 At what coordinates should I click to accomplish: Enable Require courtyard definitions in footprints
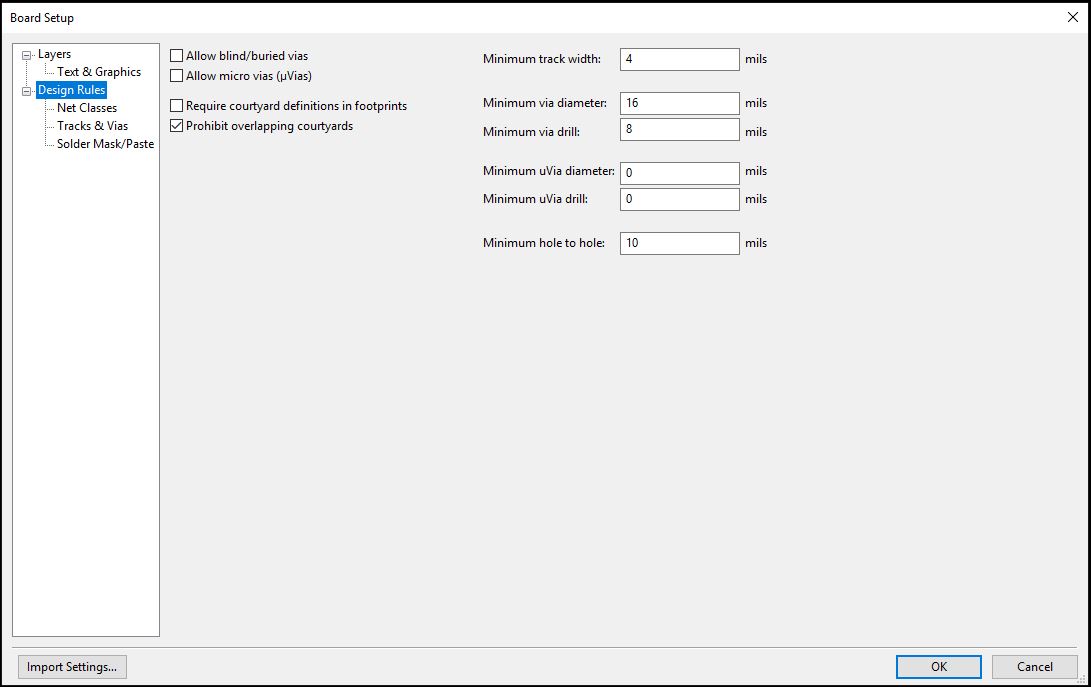point(177,105)
